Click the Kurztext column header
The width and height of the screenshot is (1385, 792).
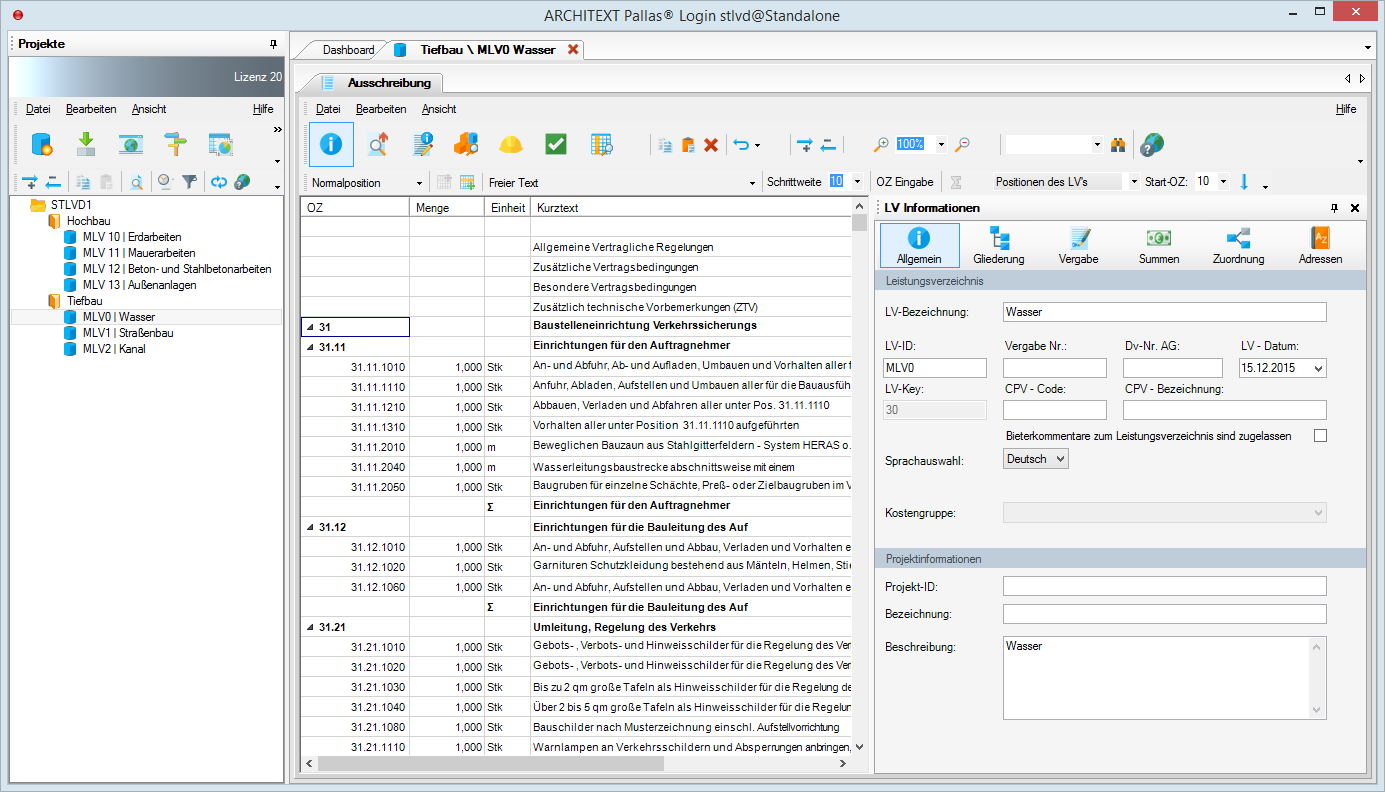pyautogui.click(x=690, y=208)
